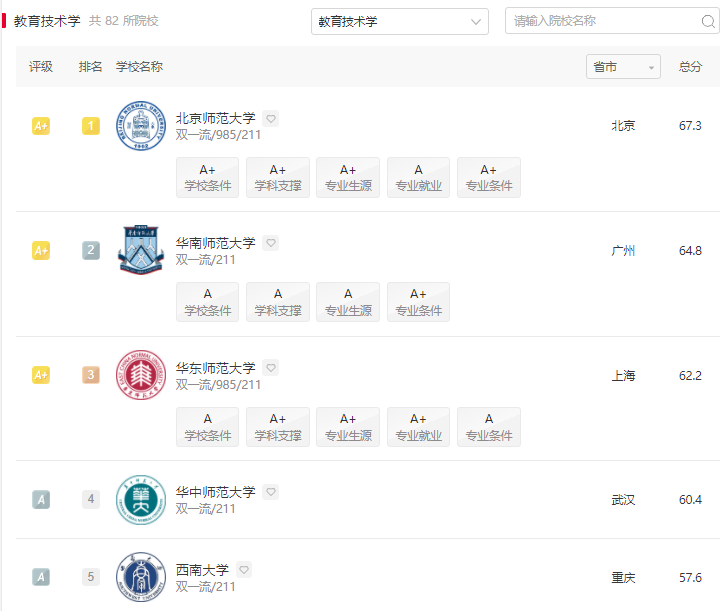Image resolution: width=725 pixels, height=611 pixels.
Task: Click 北京师范大学 学校条件 A+ tag
Action: 208,178
